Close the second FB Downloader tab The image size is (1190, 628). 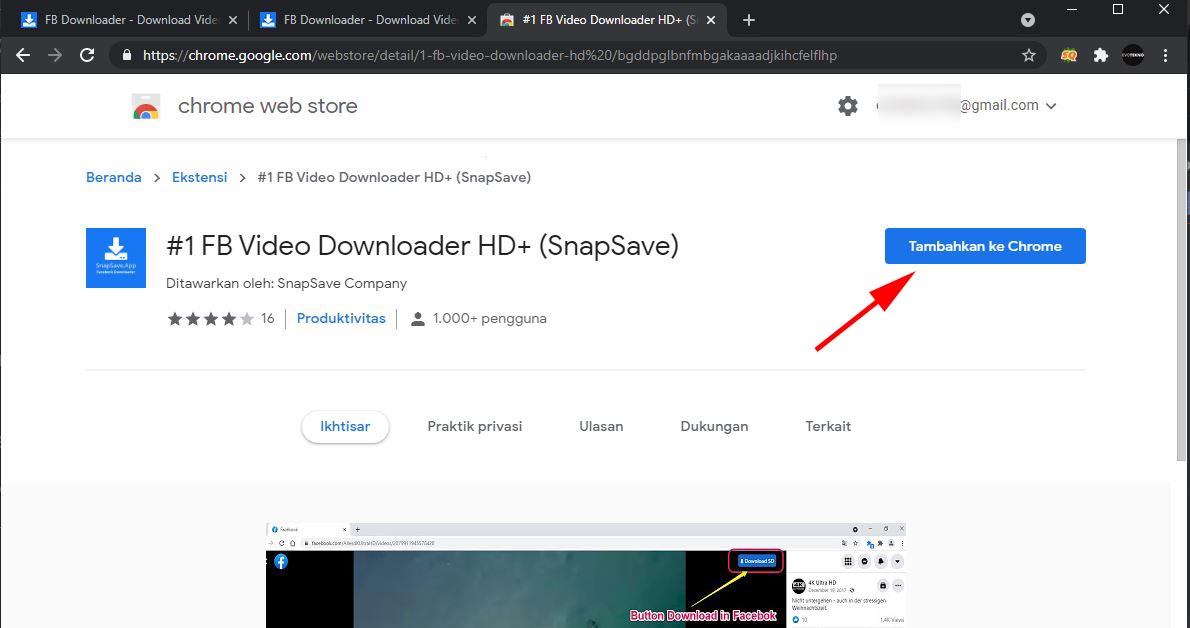point(471,21)
